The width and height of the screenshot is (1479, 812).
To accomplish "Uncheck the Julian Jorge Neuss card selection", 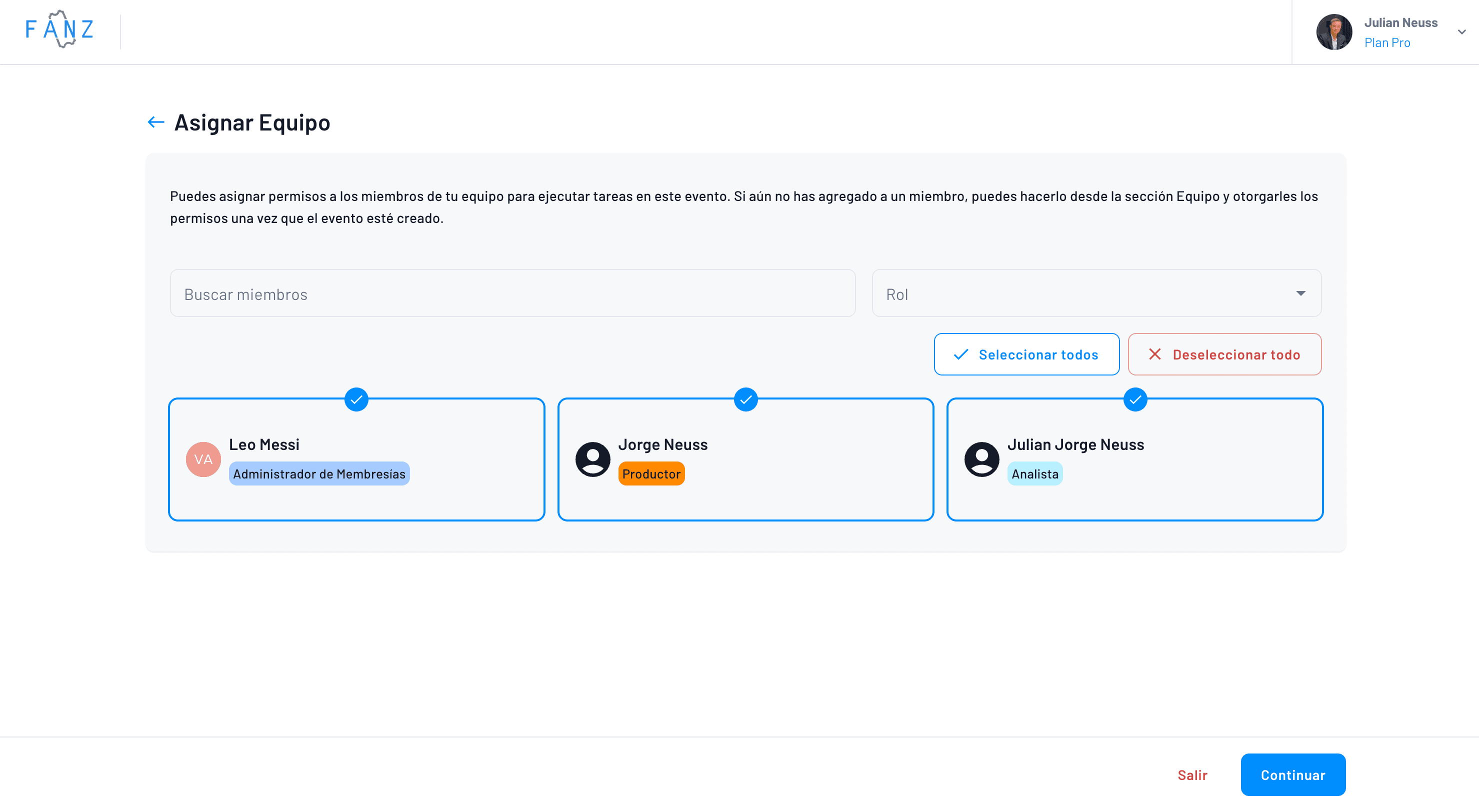I will point(1135,399).
